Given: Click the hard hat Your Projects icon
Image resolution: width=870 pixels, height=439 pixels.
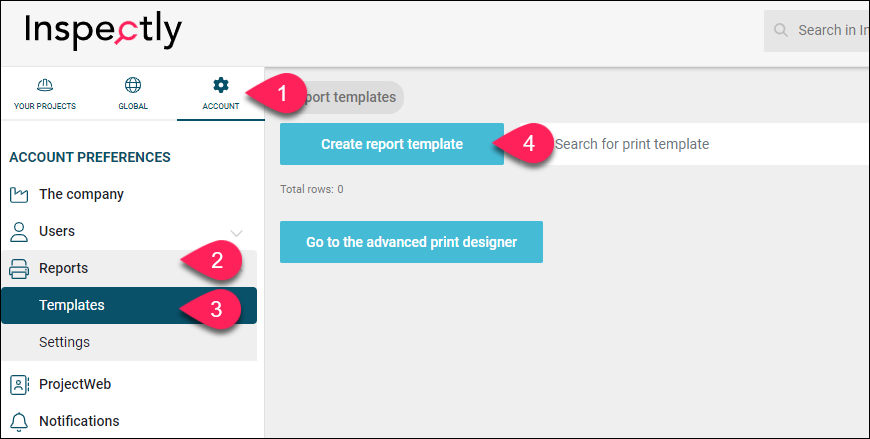Looking at the screenshot, I should (x=44, y=85).
